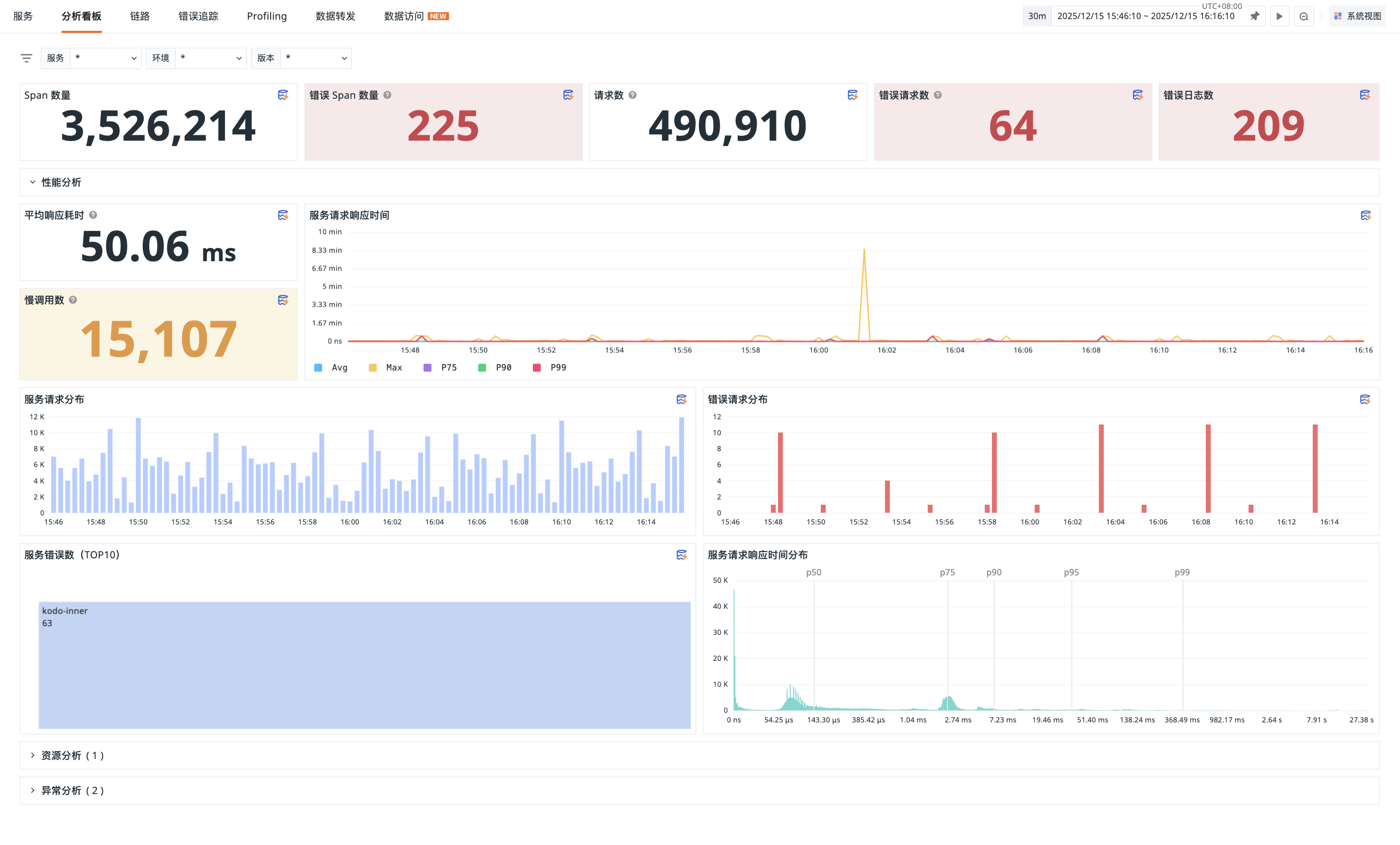Click the play auto-refresh button
The width and height of the screenshot is (1400, 845).
pos(1280,16)
